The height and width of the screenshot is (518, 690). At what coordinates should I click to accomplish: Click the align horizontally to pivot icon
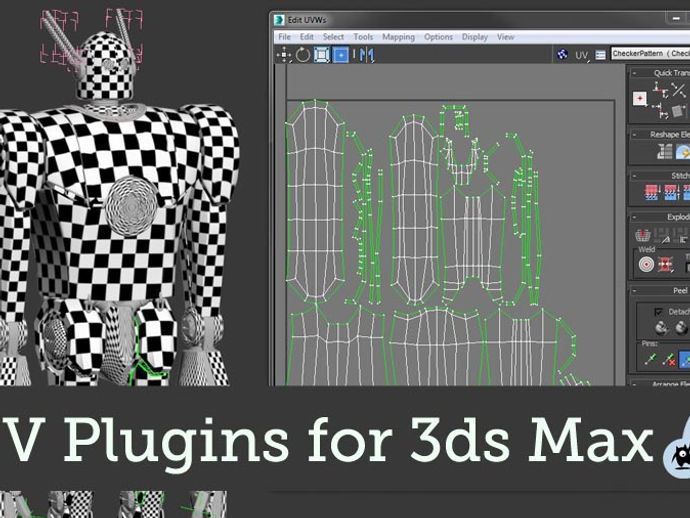(x=660, y=90)
